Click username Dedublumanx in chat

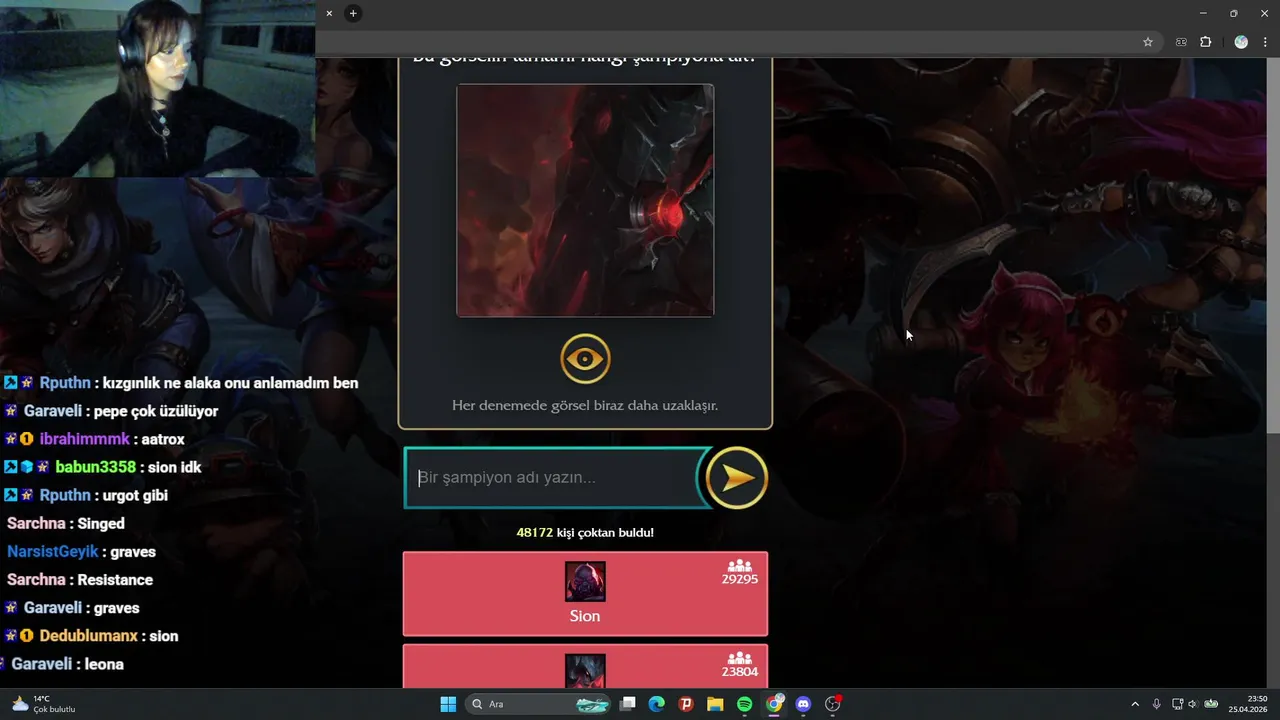89,635
